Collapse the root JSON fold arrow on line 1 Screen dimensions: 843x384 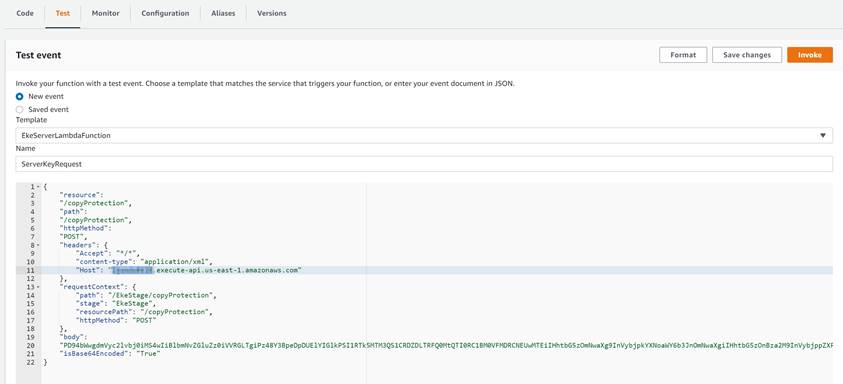click(x=39, y=187)
